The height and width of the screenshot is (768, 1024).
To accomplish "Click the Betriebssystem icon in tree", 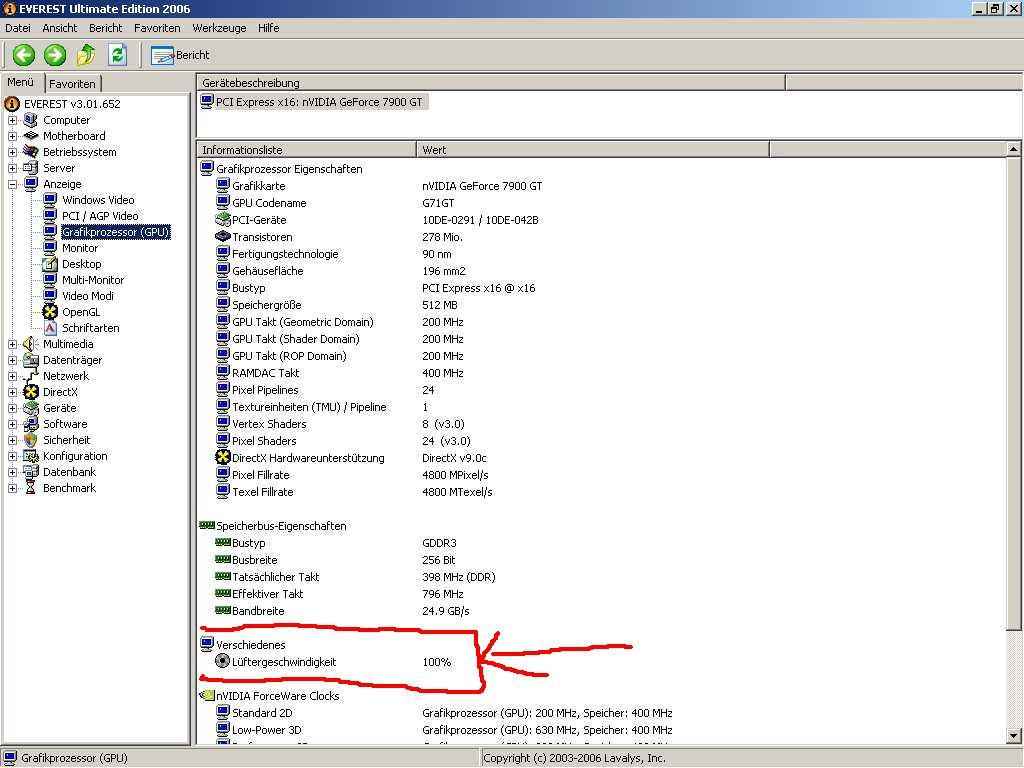I will [31, 152].
